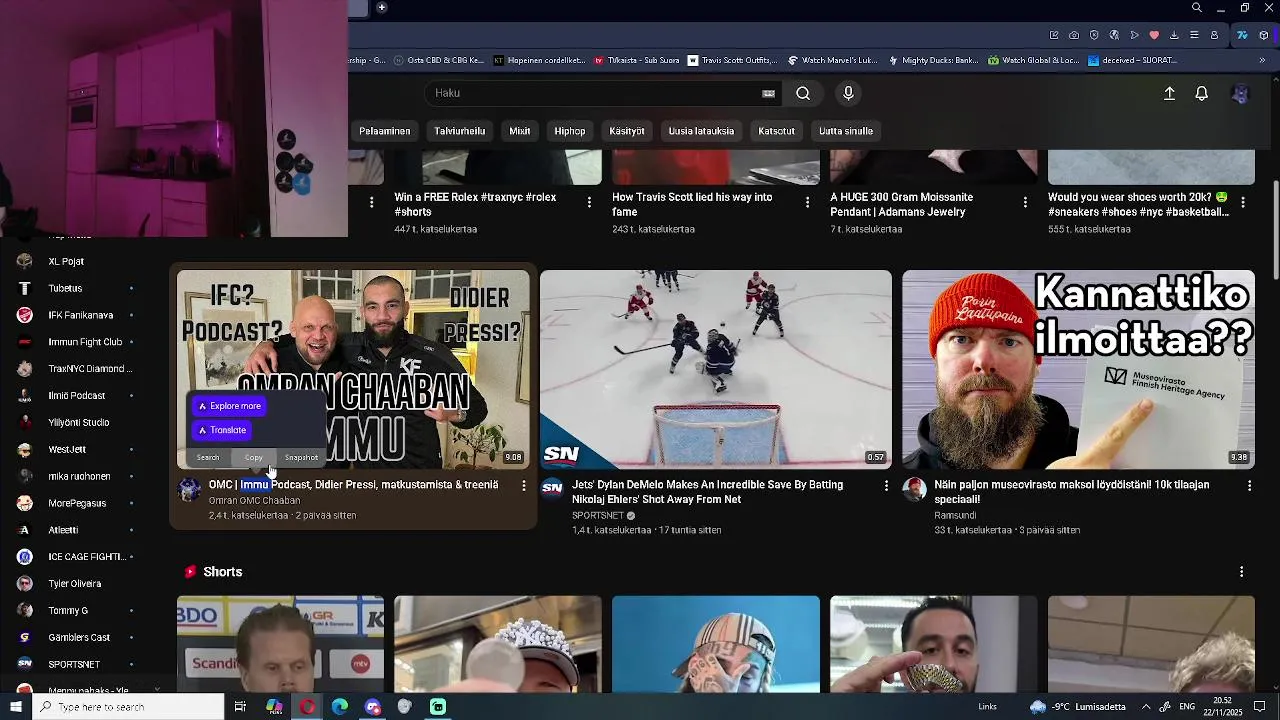Select the Uusia latauksia filter chip
The image size is (1280, 720).
pyautogui.click(x=701, y=131)
